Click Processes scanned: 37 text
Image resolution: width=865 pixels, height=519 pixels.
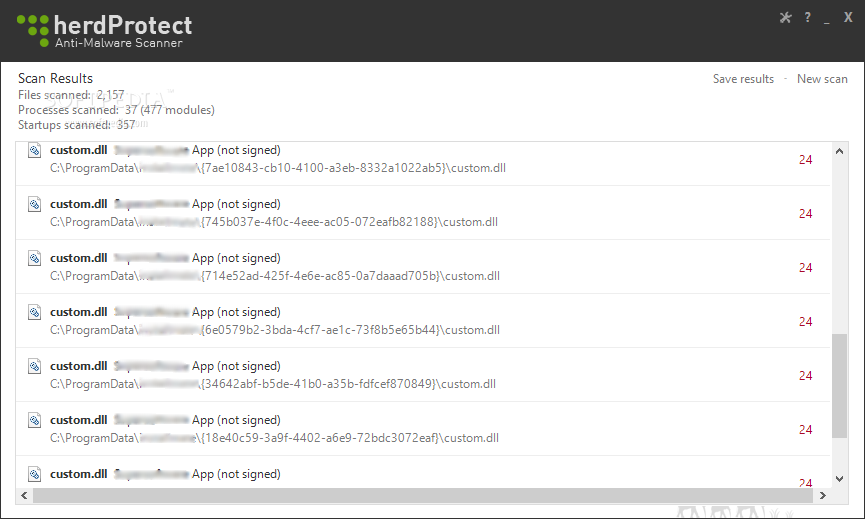point(116,110)
